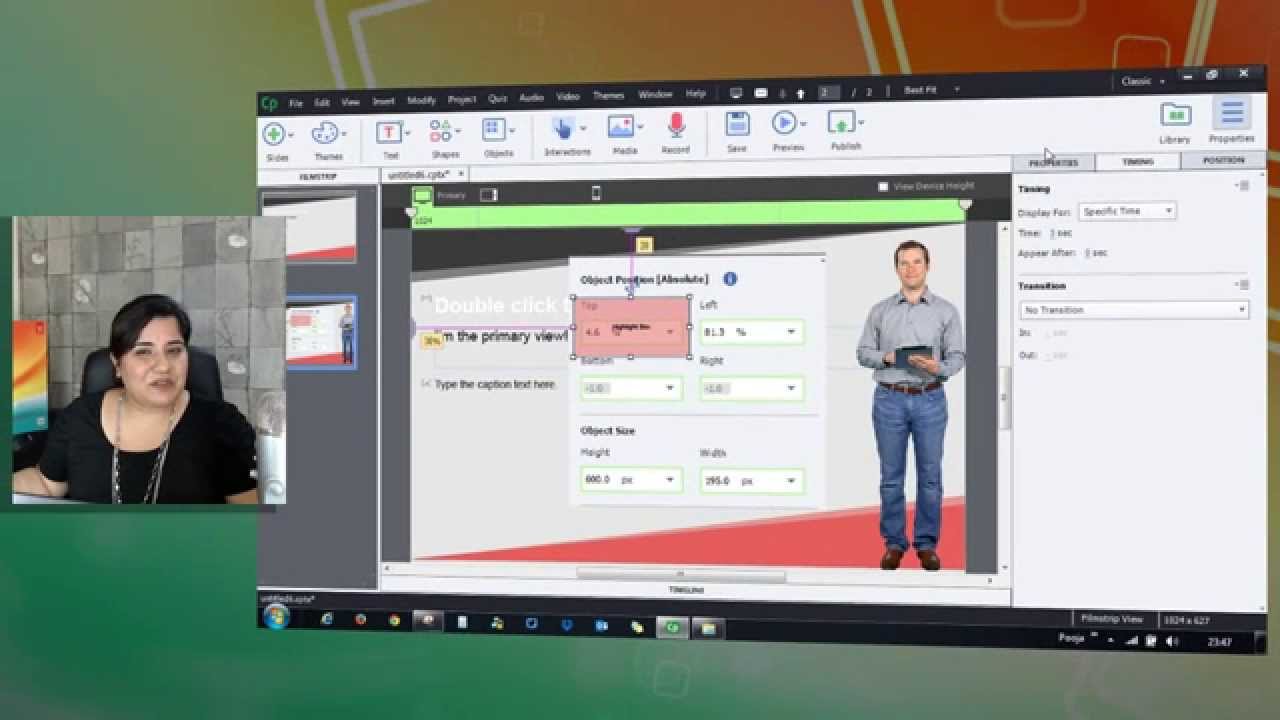Expand the Slides dropdown arrow
Viewport: 1280px width, 720px height.
click(291, 134)
